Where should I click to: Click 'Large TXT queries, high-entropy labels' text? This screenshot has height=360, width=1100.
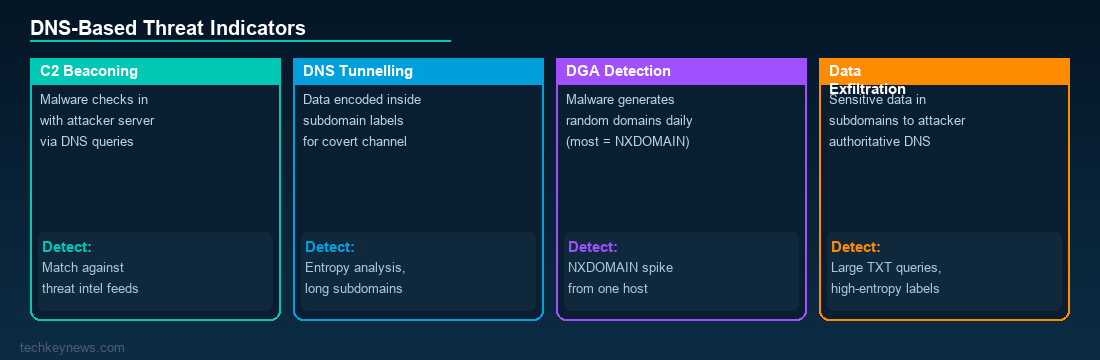pyautogui.click(x=886, y=278)
